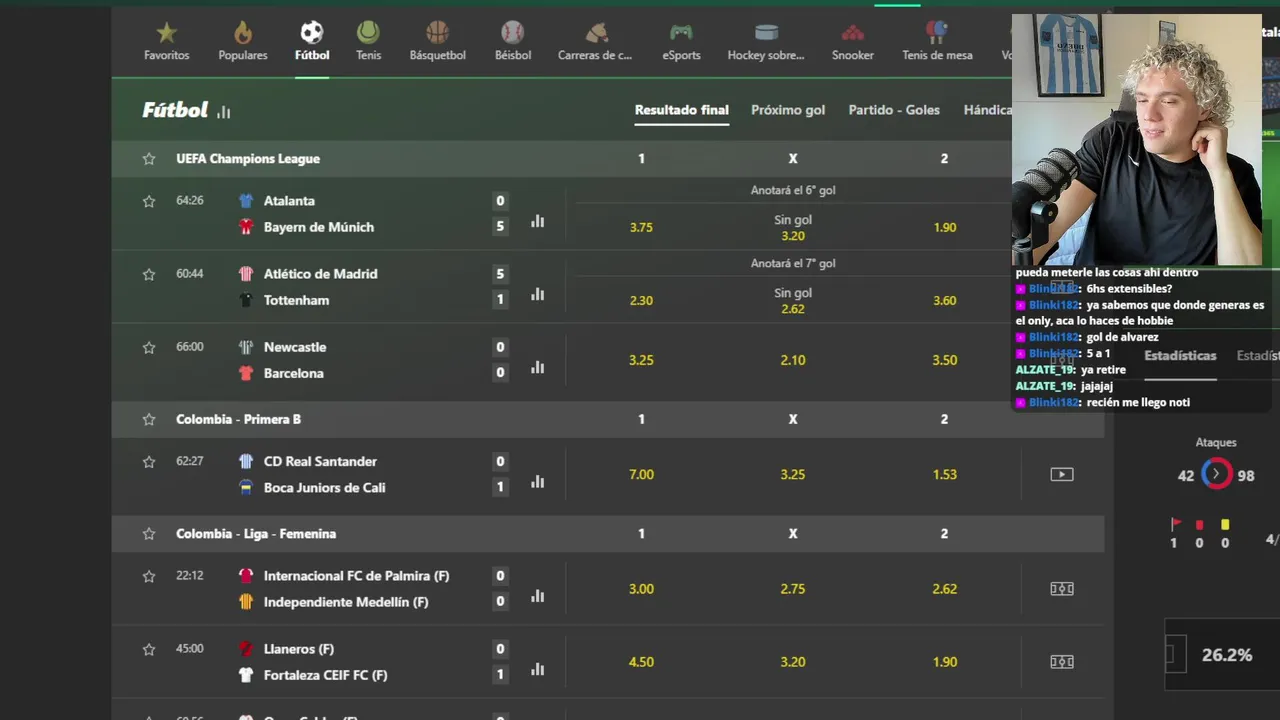Select the 2.10 draw odds for Newcastle-Barcelona
The width and height of the screenshot is (1280, 720).
point(792,360)
